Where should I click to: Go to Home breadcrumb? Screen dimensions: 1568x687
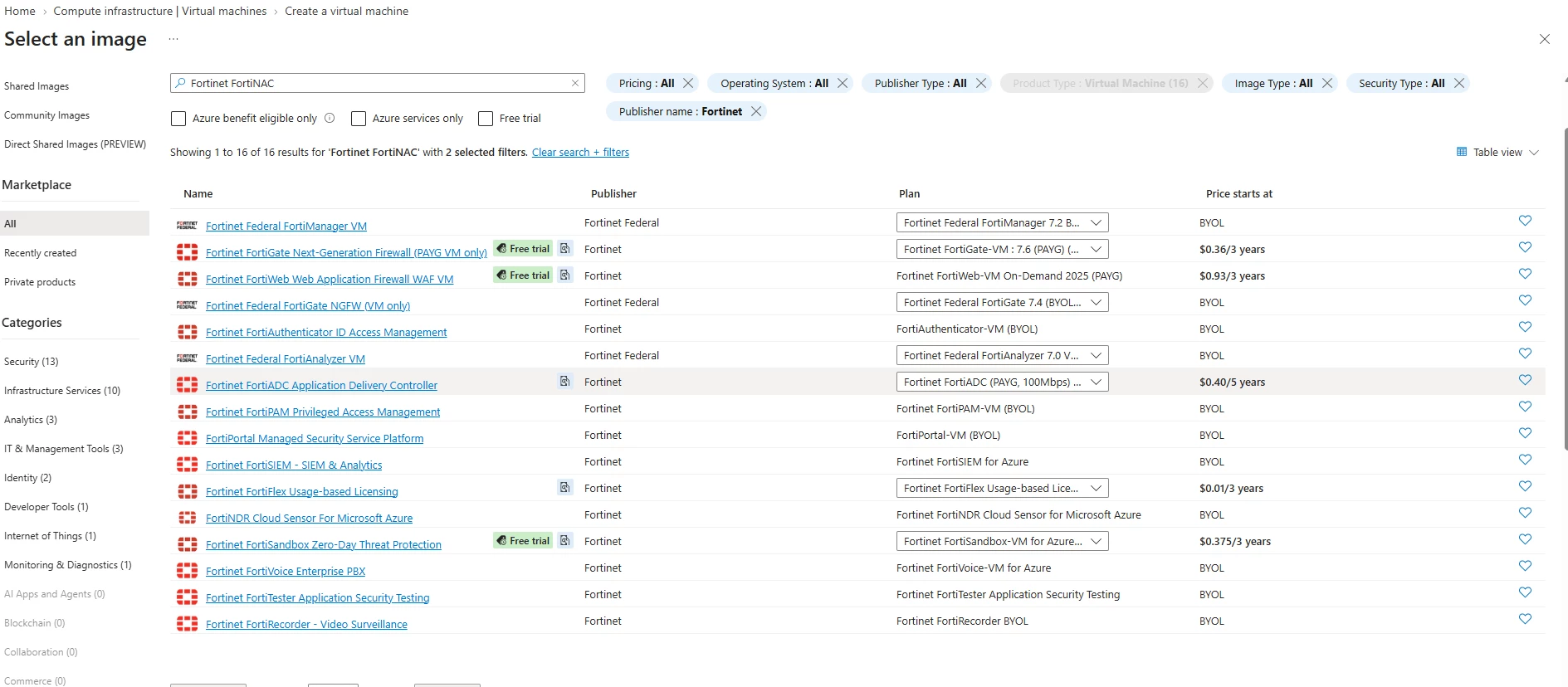click(x=20, y=11)
